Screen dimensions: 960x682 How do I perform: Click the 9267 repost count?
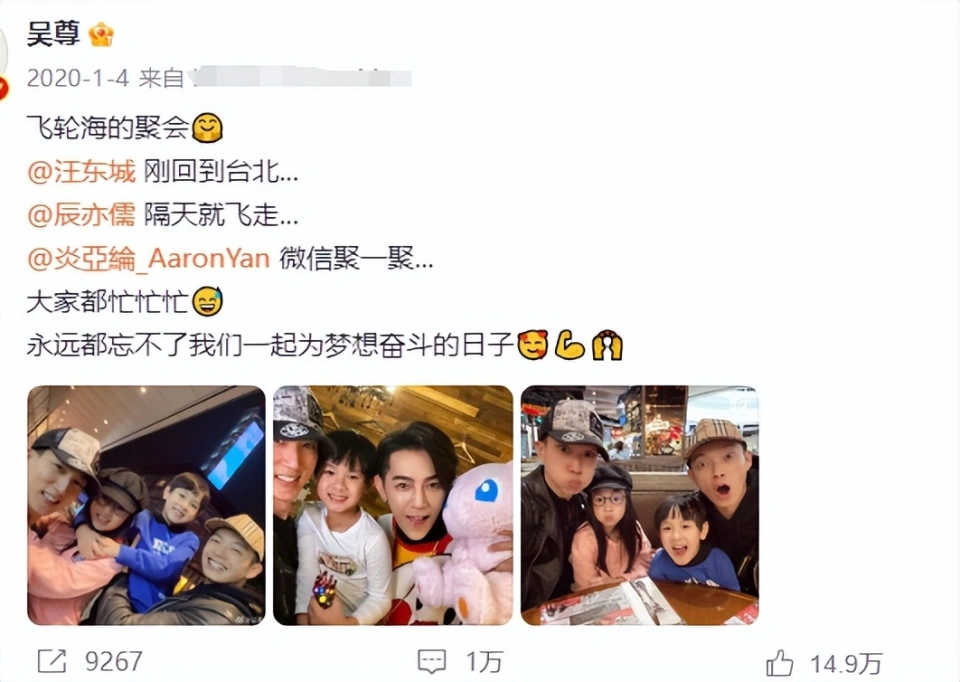[x=114, y=661]
